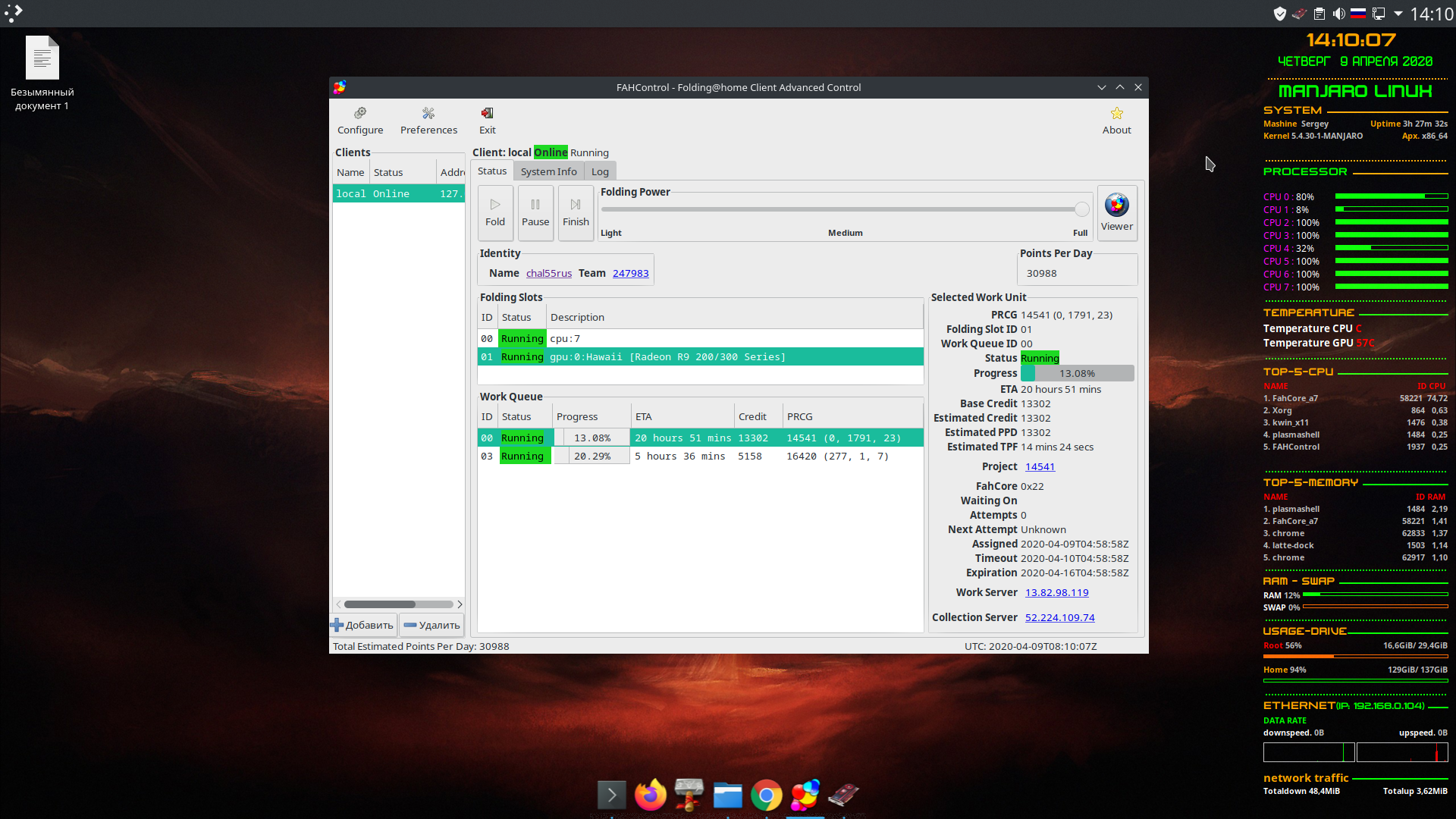Switch to the System Info tab
Image resolution: width=1456 pixels, height=819 pixels.
(548, 171)
